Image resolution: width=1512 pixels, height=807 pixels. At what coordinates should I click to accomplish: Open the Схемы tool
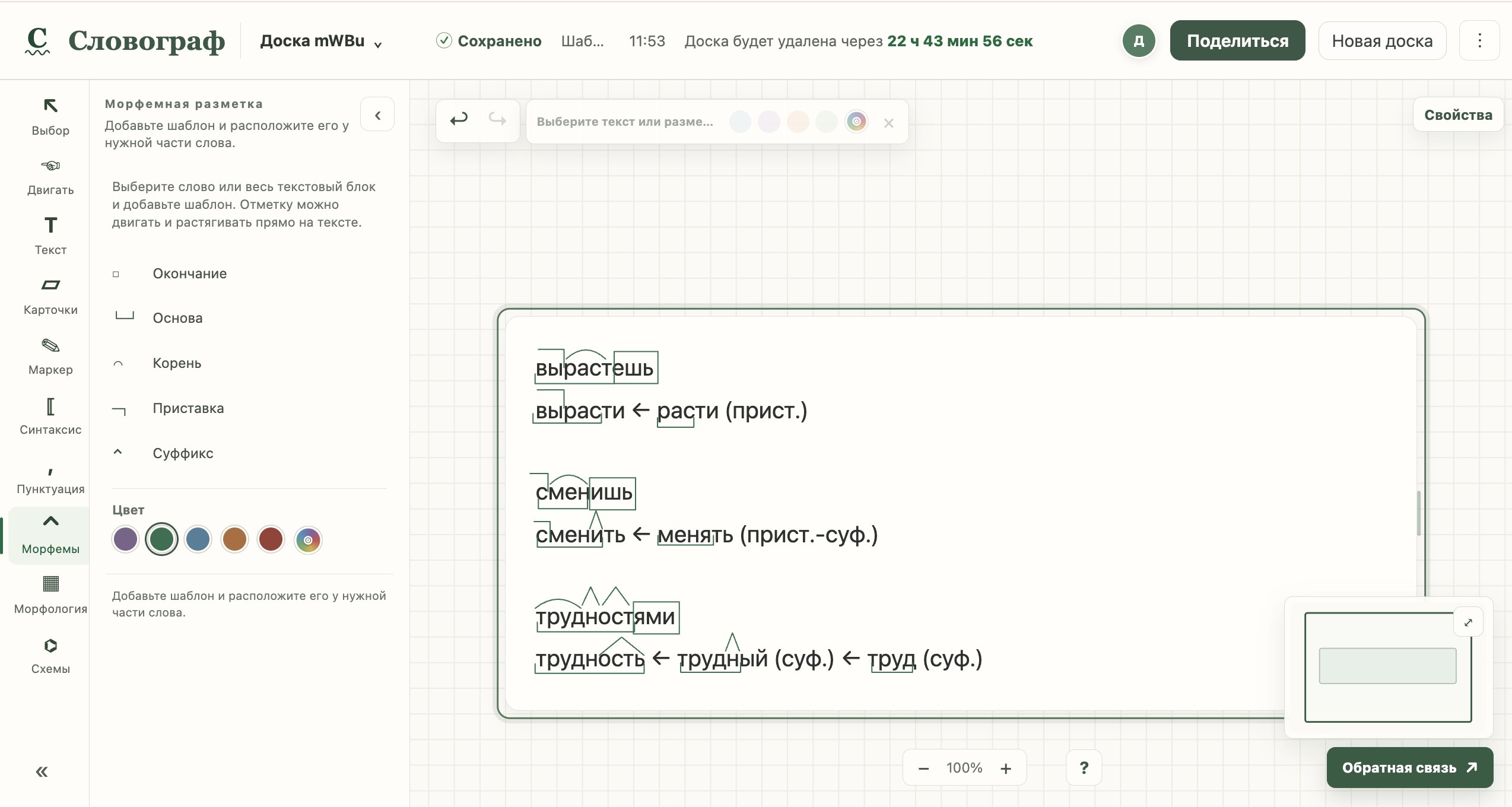(x=50, y=656)
